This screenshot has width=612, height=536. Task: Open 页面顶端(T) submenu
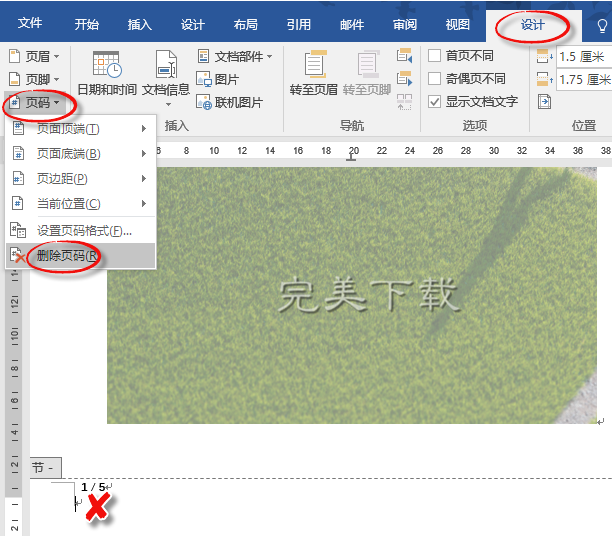click(80, 128)
